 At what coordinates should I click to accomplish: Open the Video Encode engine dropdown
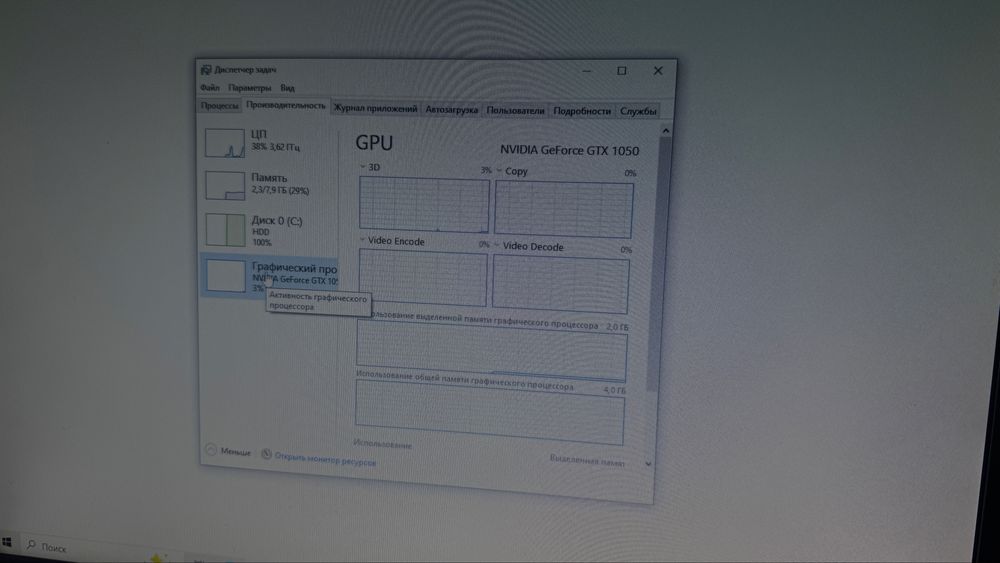362,240
